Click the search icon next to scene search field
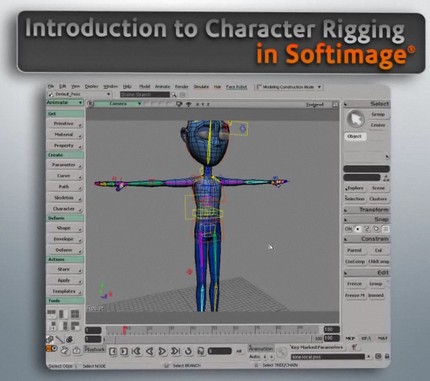 pos(174,95)
